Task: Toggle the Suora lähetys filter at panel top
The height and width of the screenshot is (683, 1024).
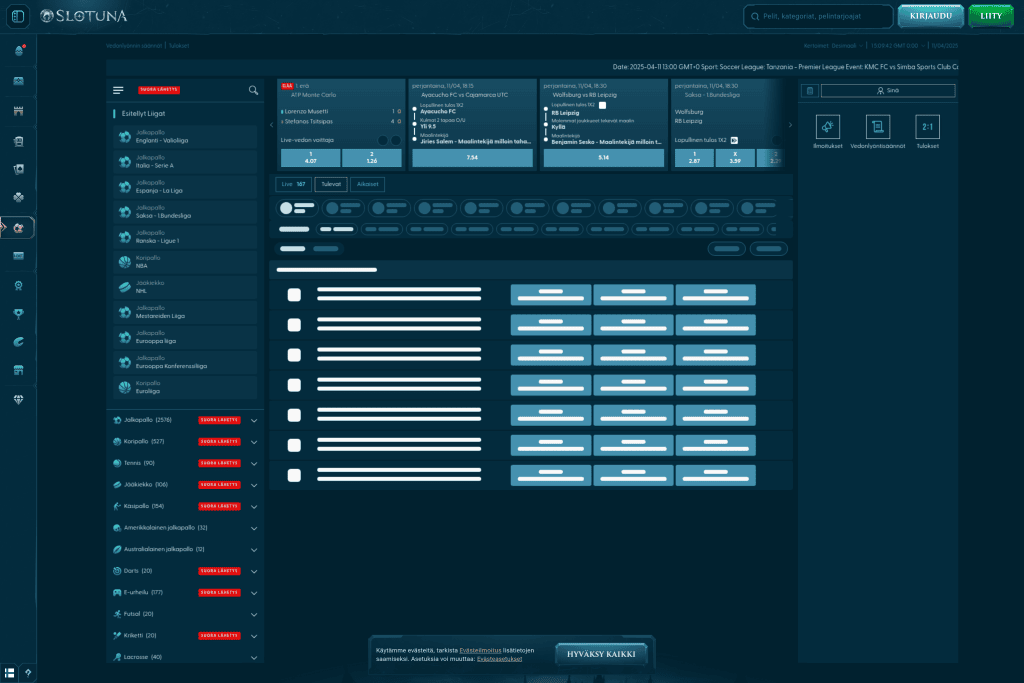Action: 159,90
